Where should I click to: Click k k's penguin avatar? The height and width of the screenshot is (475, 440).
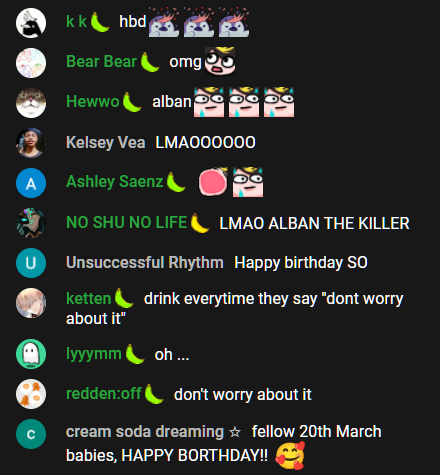pos(31,23)
